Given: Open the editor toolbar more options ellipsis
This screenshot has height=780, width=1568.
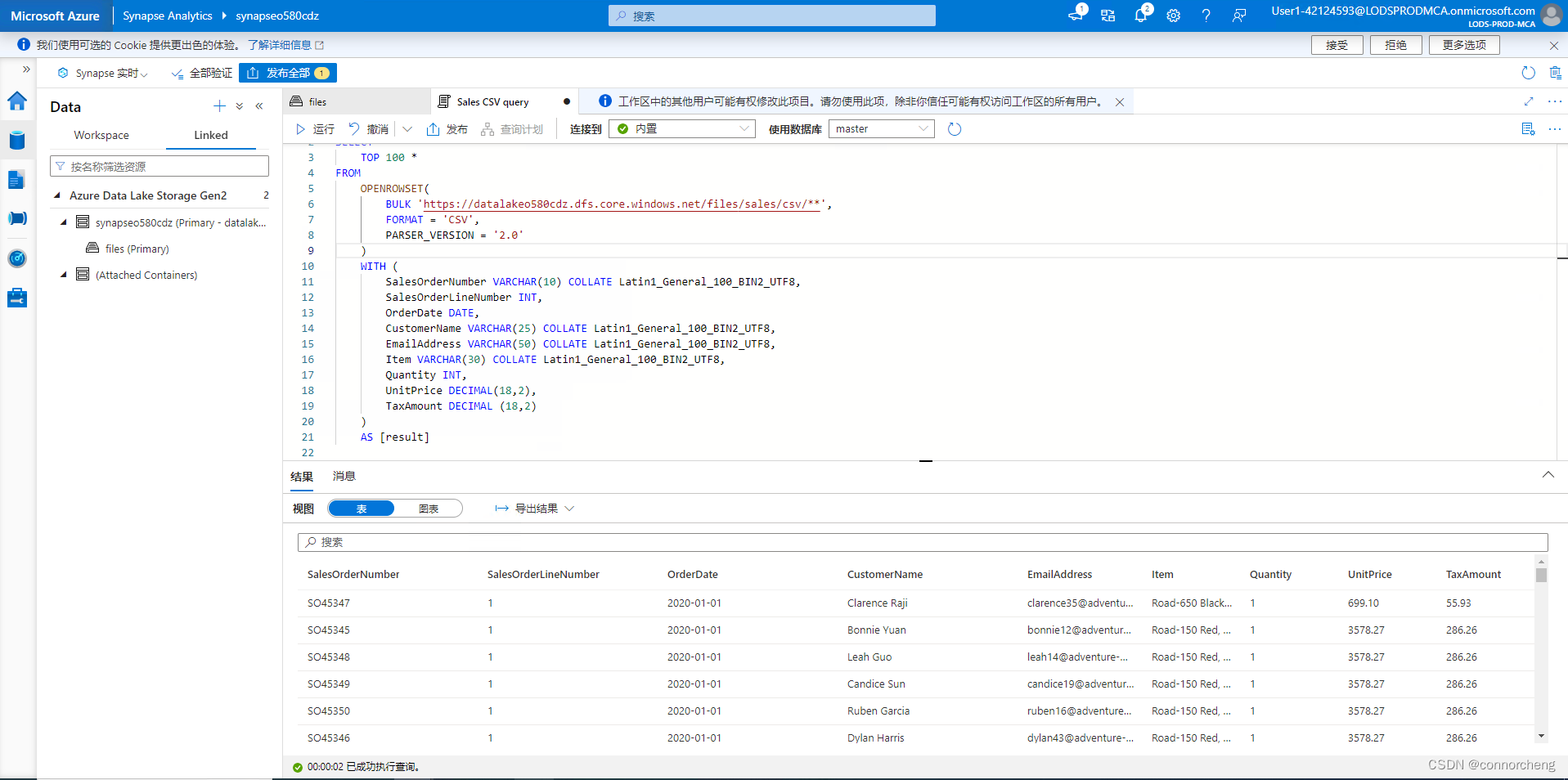Looking at the screenshot, I should point(1555,129).
